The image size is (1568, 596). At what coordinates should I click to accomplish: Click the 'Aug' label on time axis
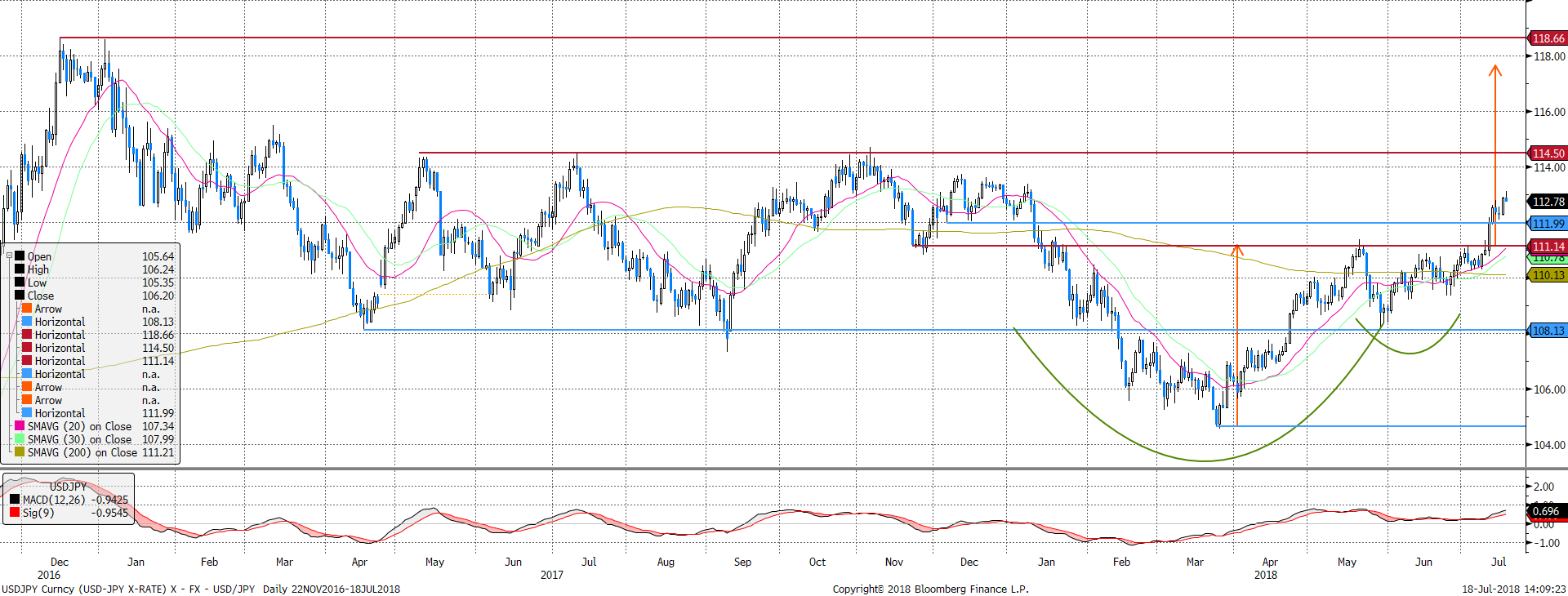tap(666, 562)
